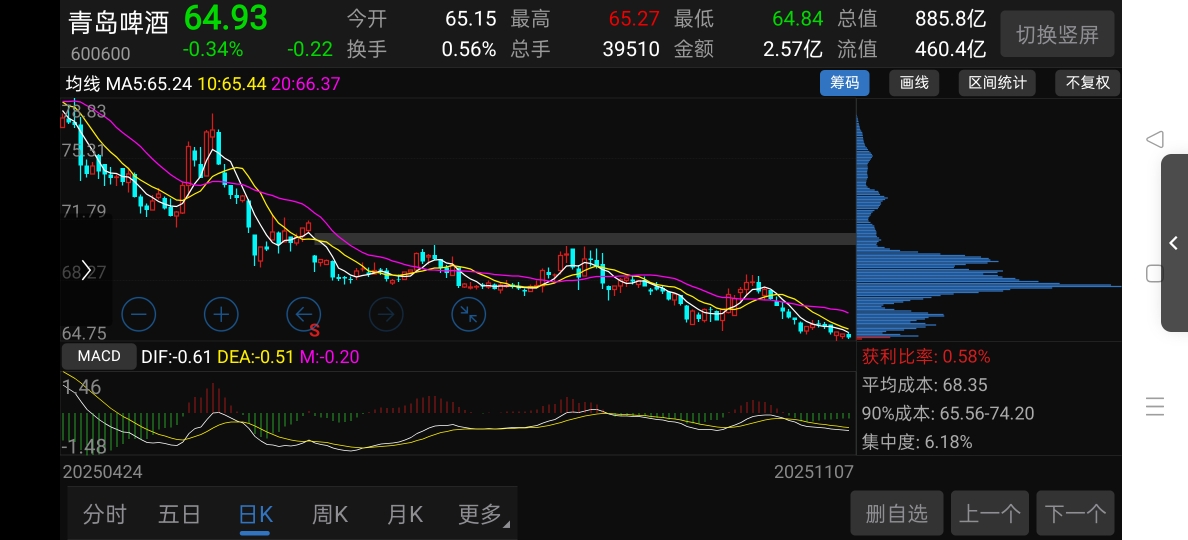Remove stock with 删自选 button

coord(897,514)
